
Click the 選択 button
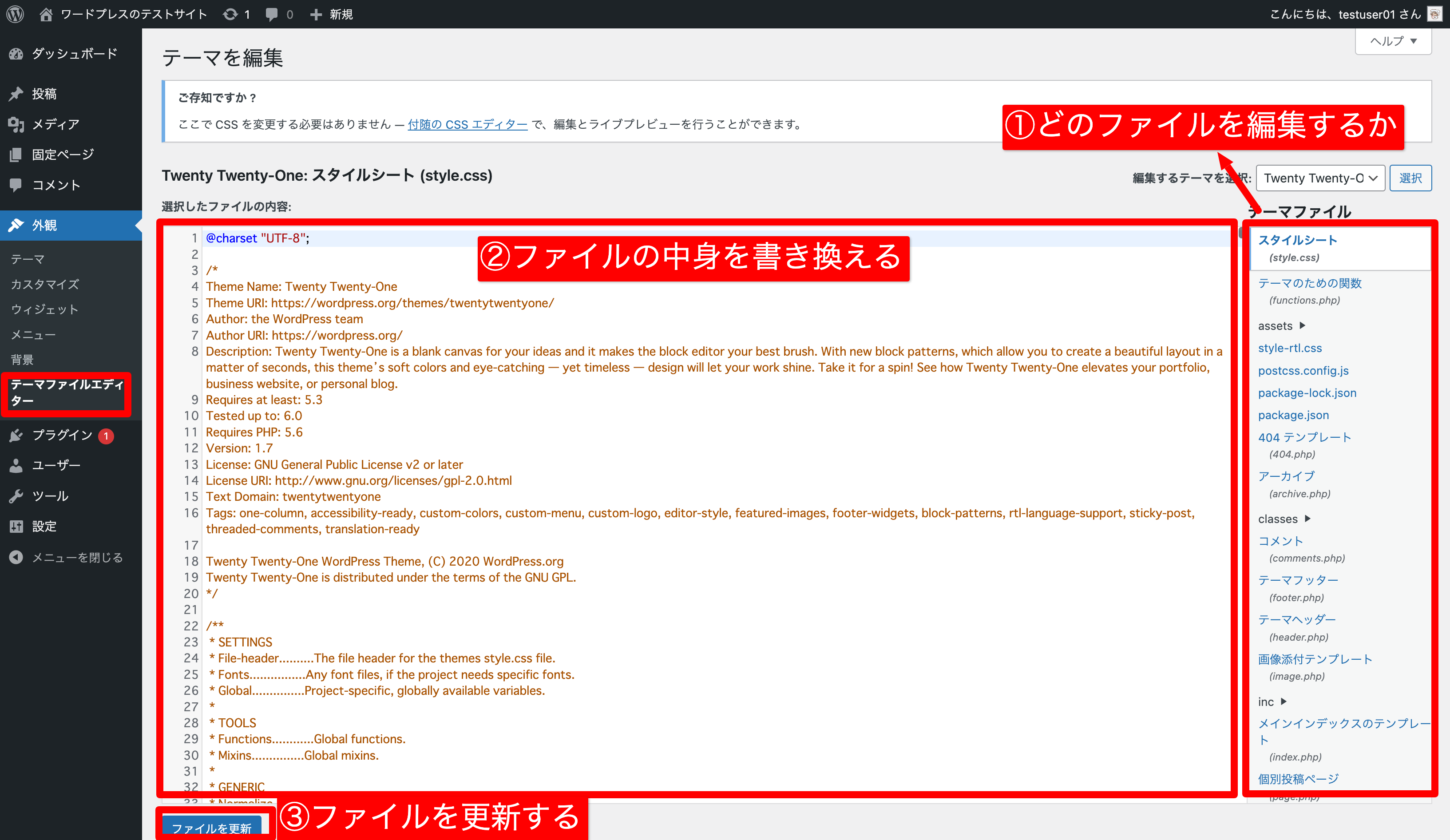tap(1410, 178)
